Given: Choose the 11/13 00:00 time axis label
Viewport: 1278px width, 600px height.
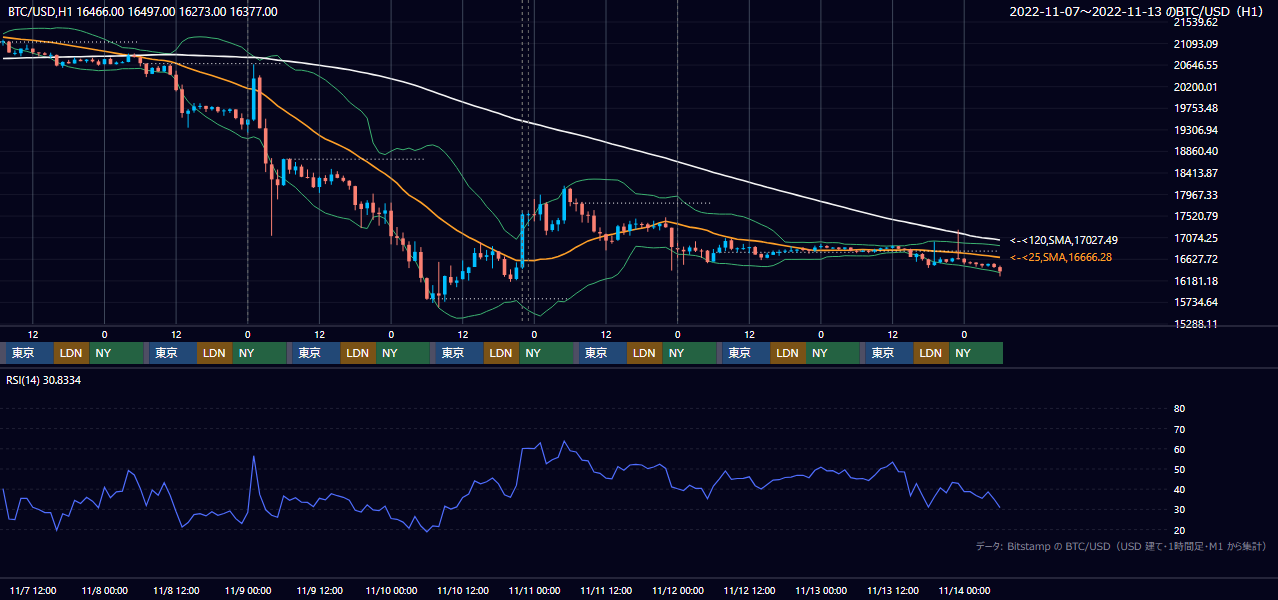Looking at the screenshot, I should [x=821, y=590].
